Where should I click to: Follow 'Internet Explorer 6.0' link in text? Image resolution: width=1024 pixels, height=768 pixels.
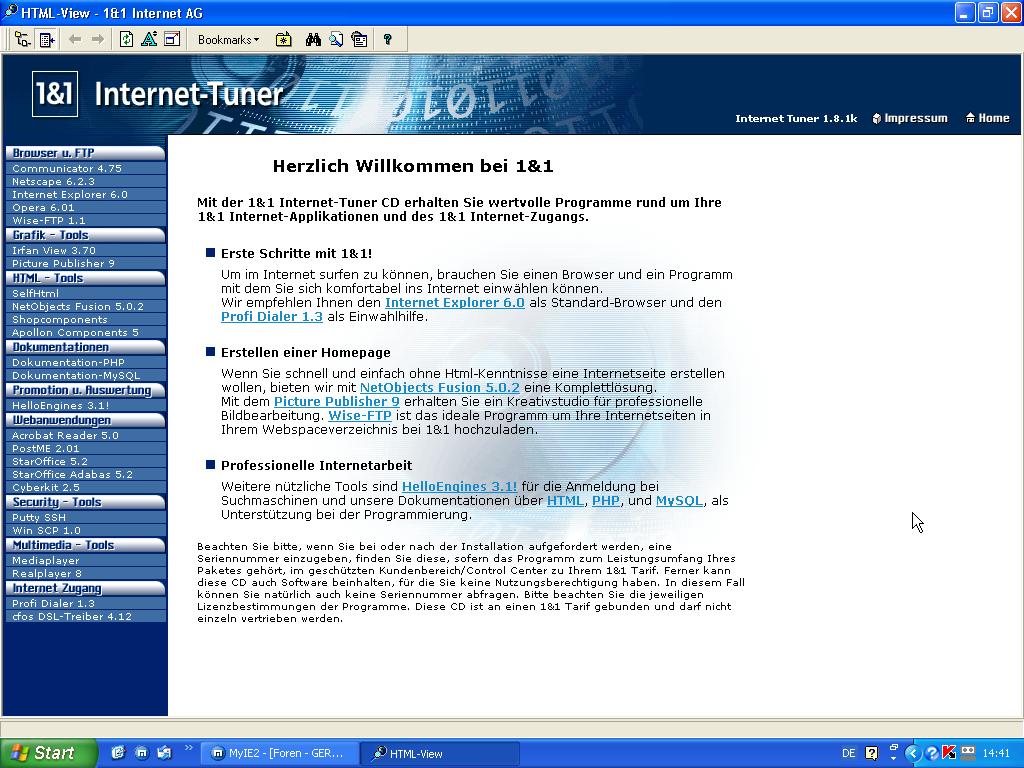point(455,303)
